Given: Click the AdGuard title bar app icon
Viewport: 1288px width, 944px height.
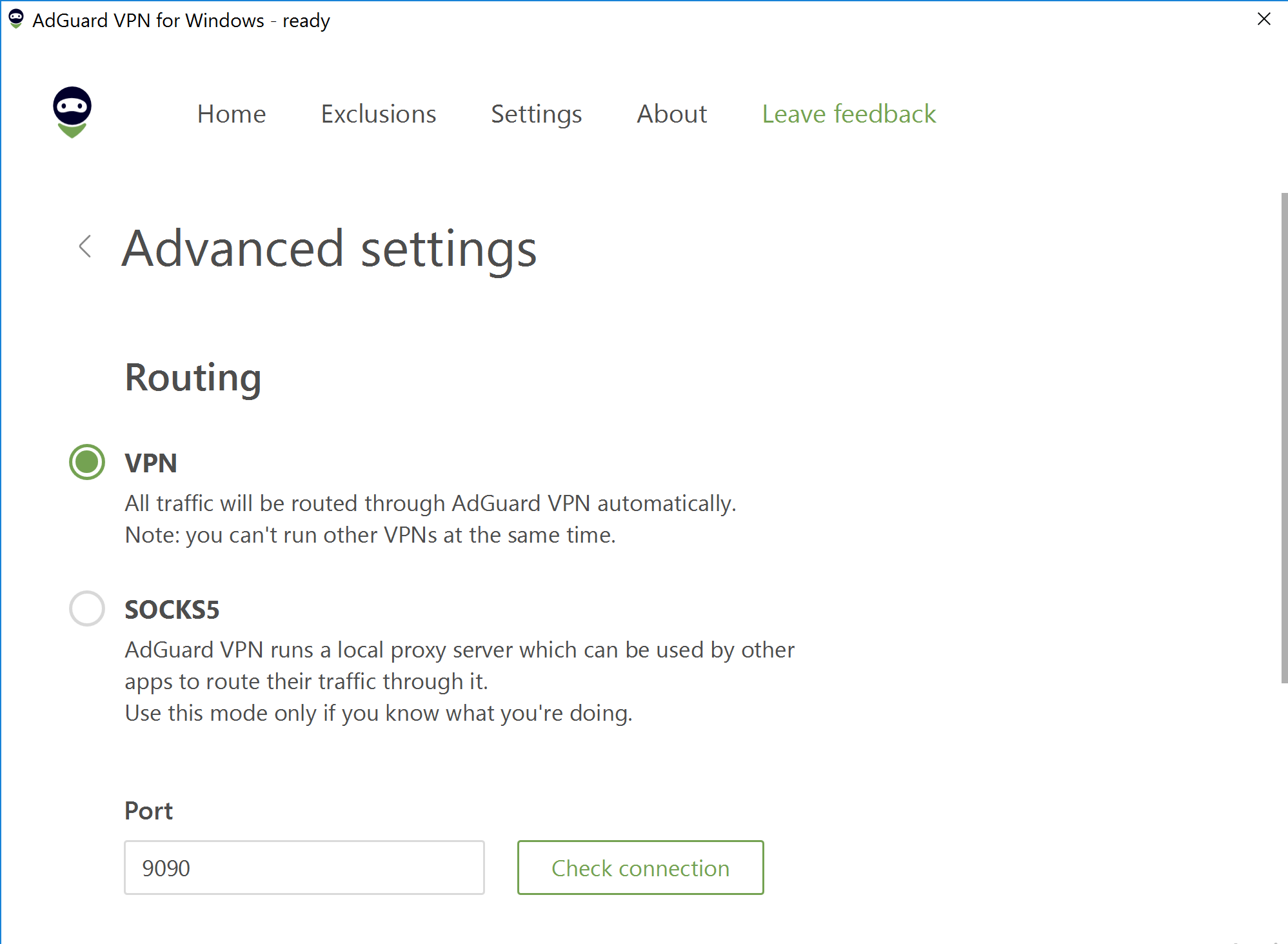Looking at the screenshot, I should coord(16,19).
